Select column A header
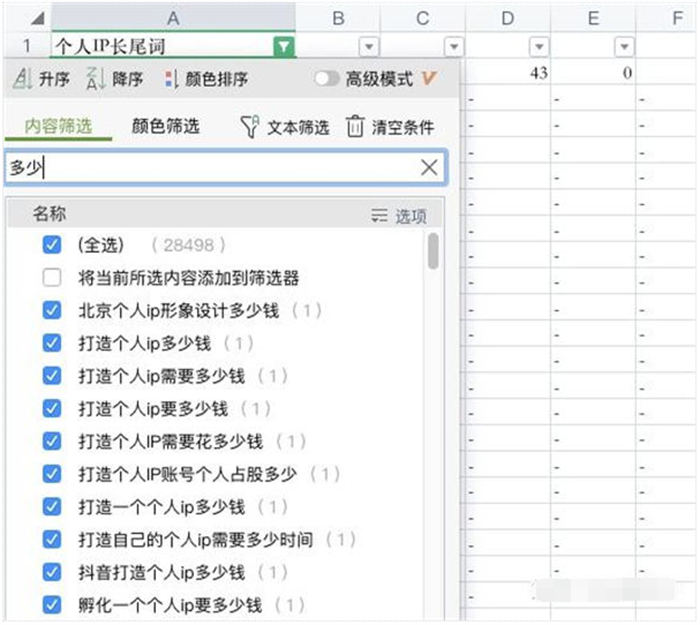Image resolution: width=700 pixels, height=625 pixels. coord(173,18)
